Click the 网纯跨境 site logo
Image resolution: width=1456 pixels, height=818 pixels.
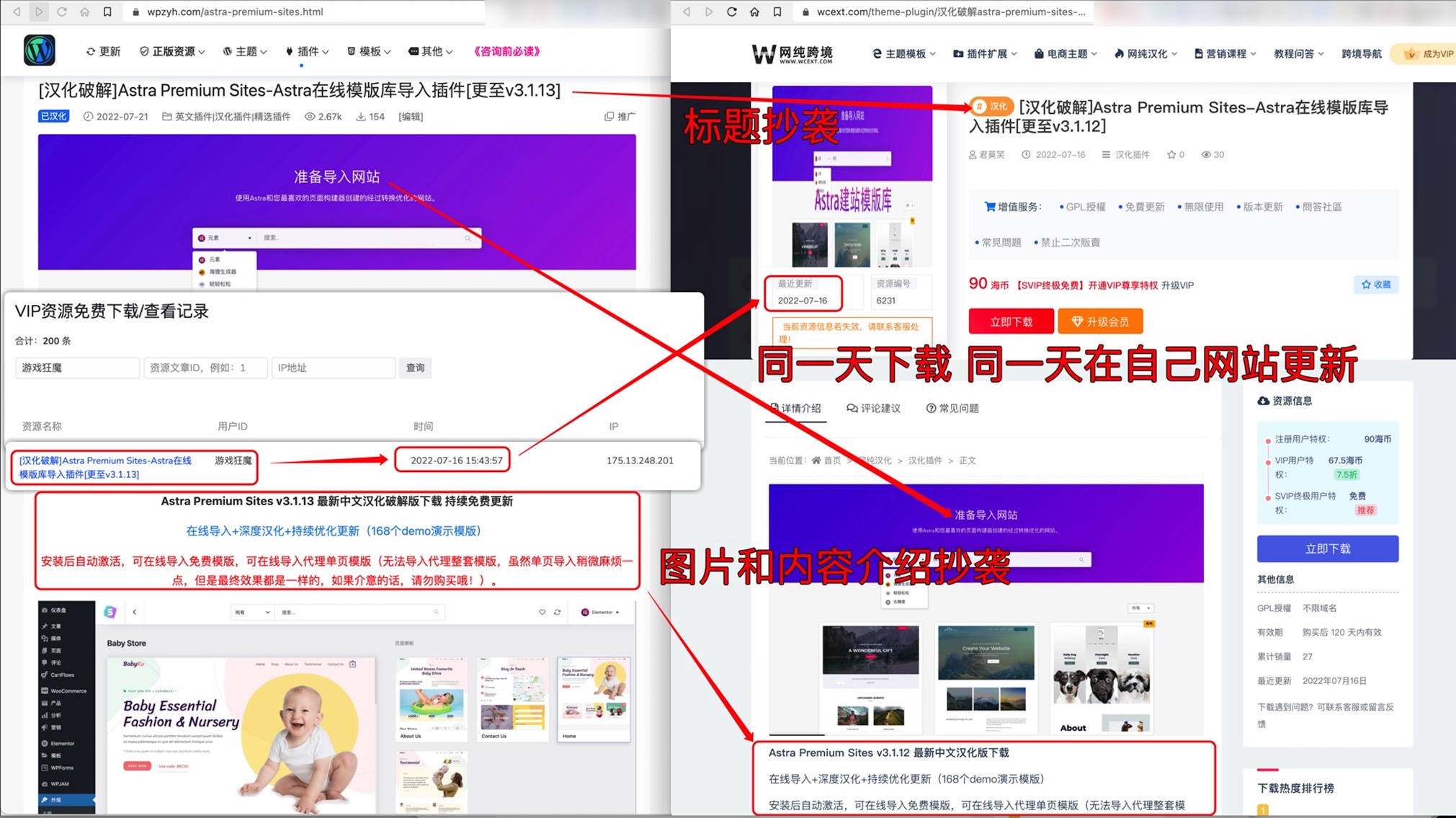tap(792, 53)
